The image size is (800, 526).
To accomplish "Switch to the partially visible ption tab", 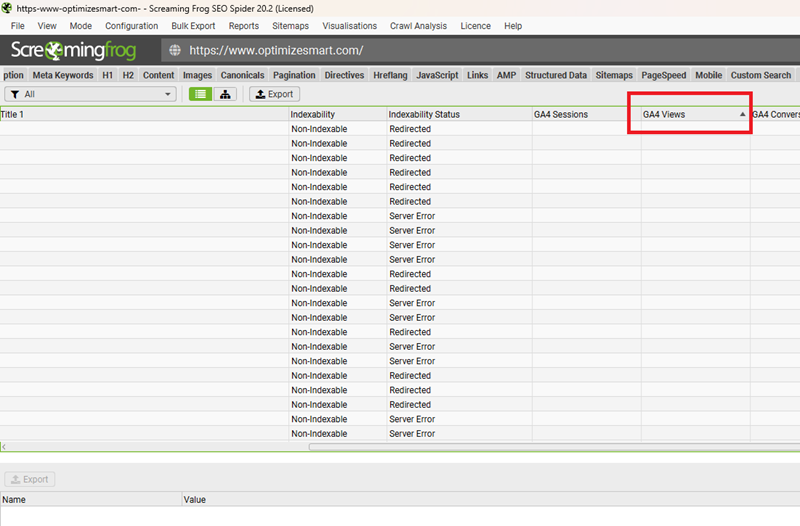I will [x=14, y=75].
